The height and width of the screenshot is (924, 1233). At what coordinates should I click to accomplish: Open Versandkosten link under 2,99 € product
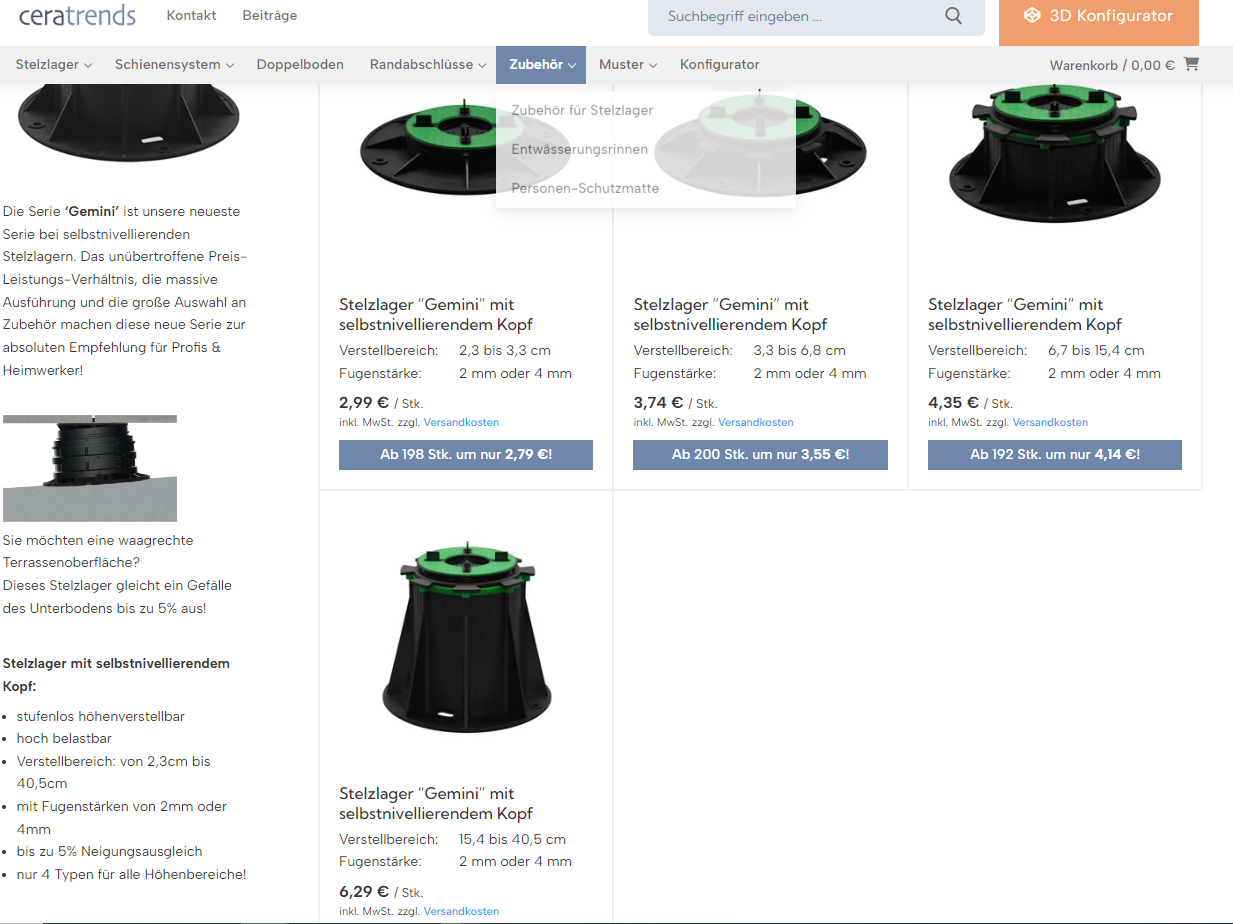click(461, 422)
